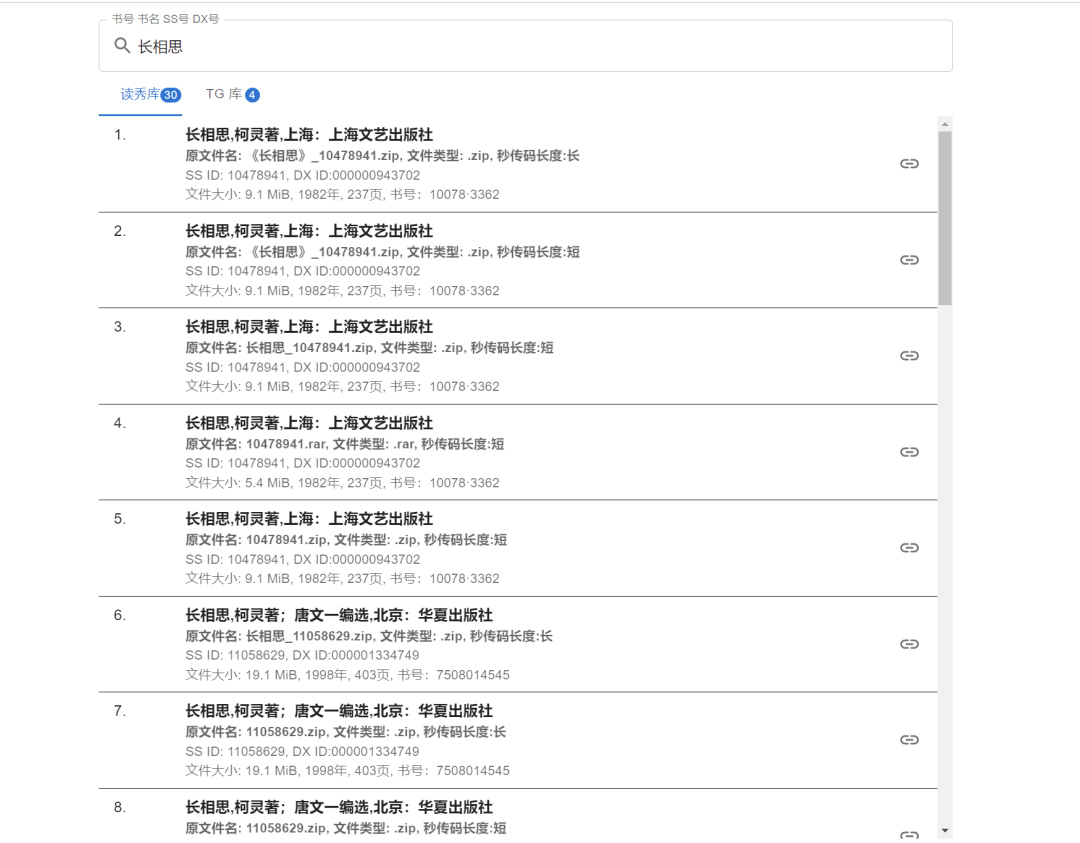Focus the 长相思 search input field

tap(526, 46)
